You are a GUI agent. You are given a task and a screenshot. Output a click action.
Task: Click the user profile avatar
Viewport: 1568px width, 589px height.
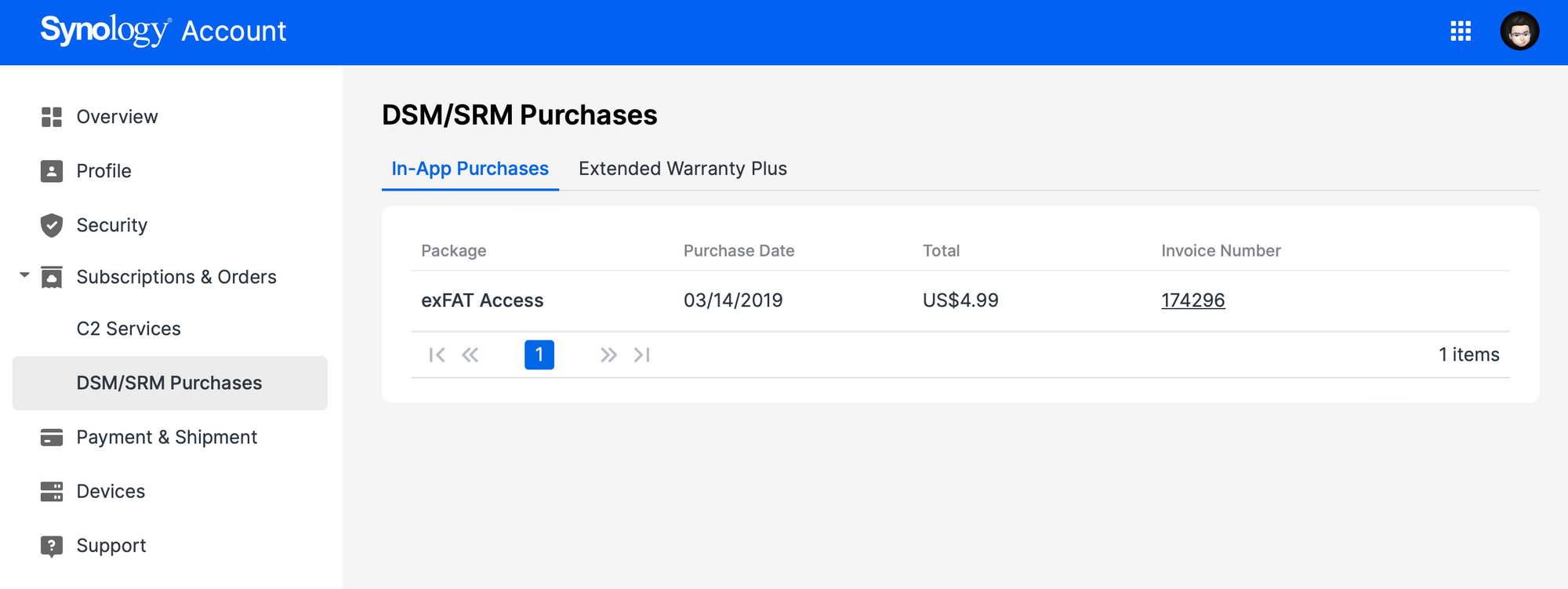(x=1519, y=31)
